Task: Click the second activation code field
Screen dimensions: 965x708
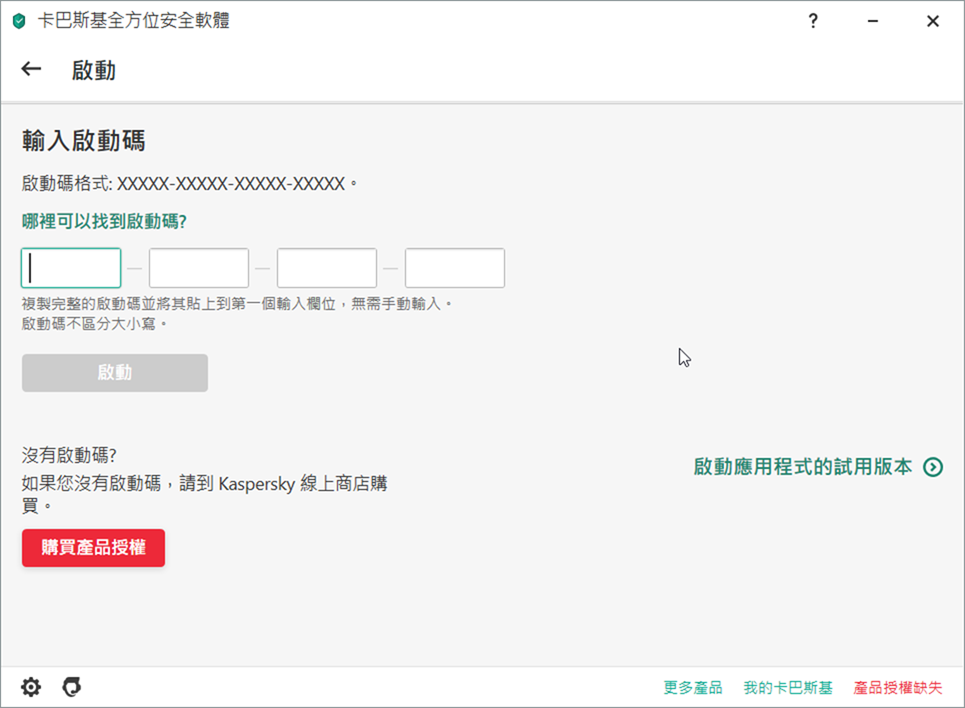Action: pos(199,268)
